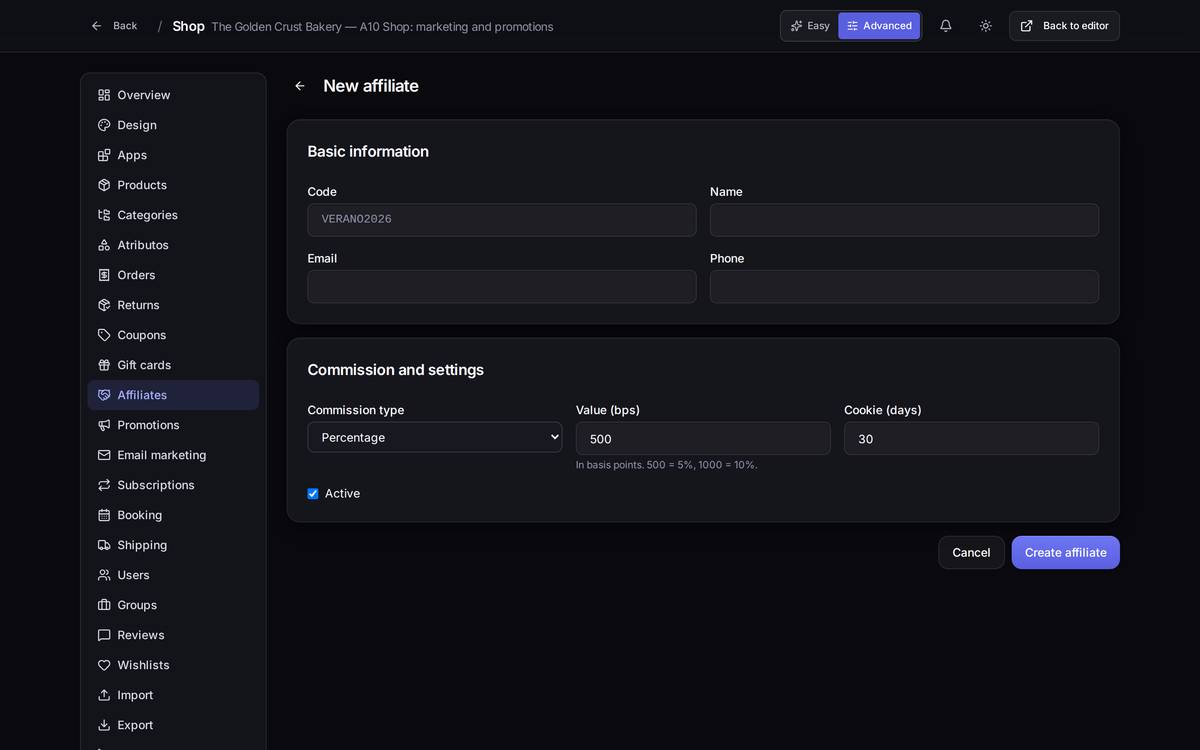
Task: Click the Email marketing envelope icon
Action: tap(104, 455)
